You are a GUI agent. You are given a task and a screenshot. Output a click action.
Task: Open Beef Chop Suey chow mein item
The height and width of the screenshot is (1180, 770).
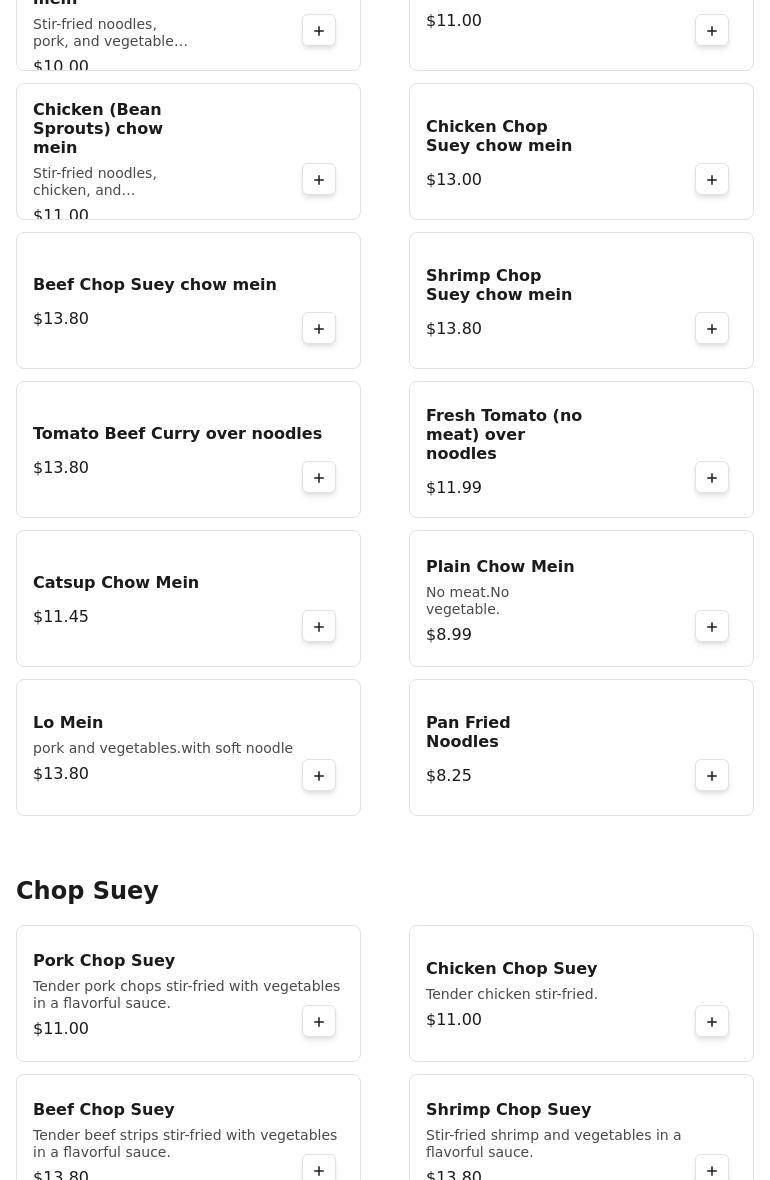click(154, 285)
